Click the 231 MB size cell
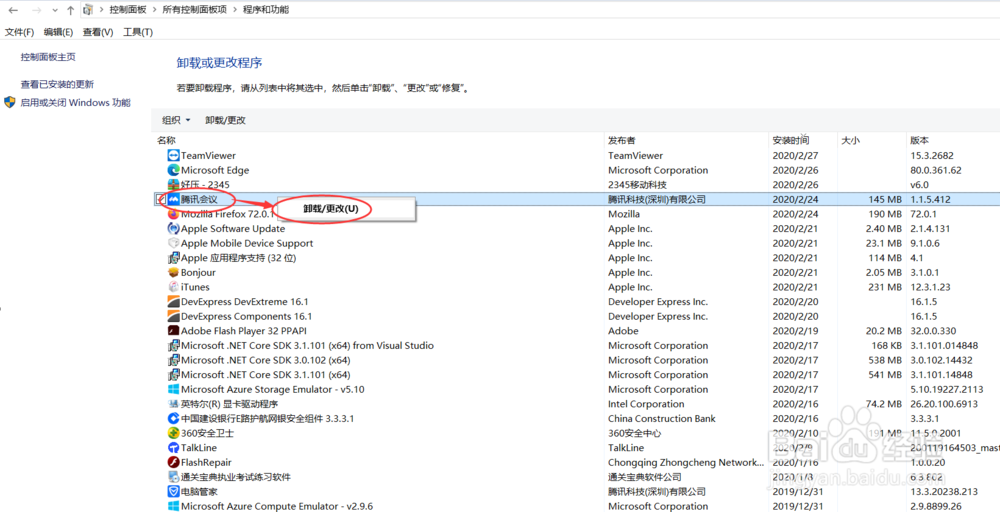This screenshot has height=512, width=1000. click(x=885, y=287)
